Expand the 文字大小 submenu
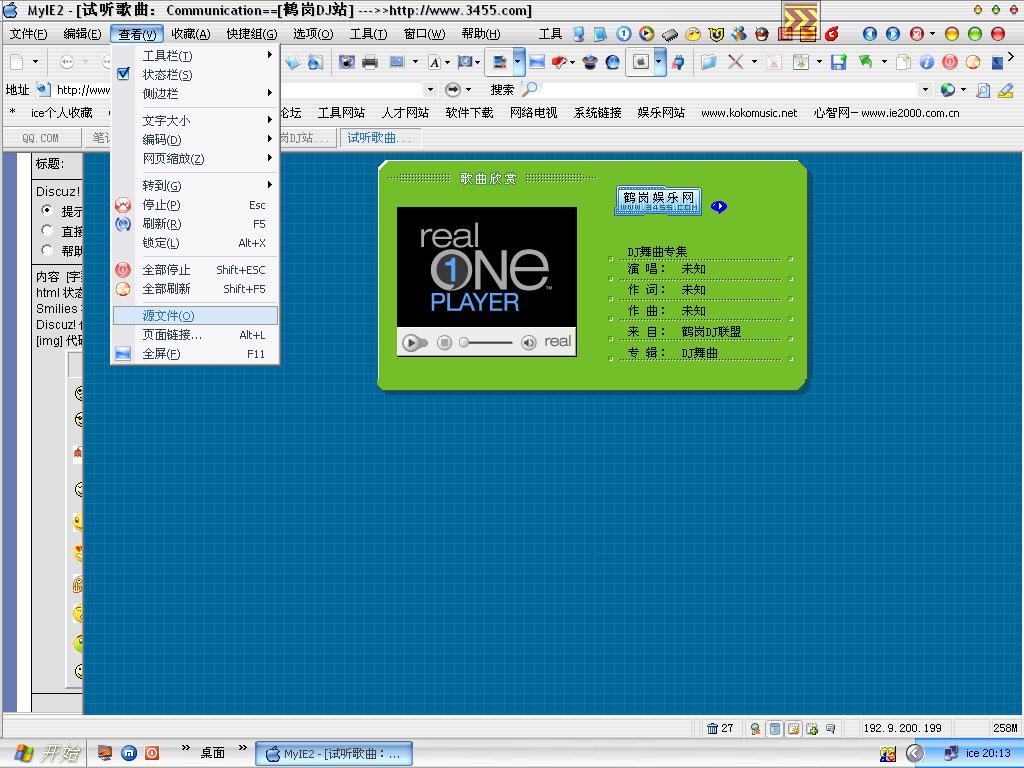The height and width of the screenshot is (768, 1024). point(196,120)
